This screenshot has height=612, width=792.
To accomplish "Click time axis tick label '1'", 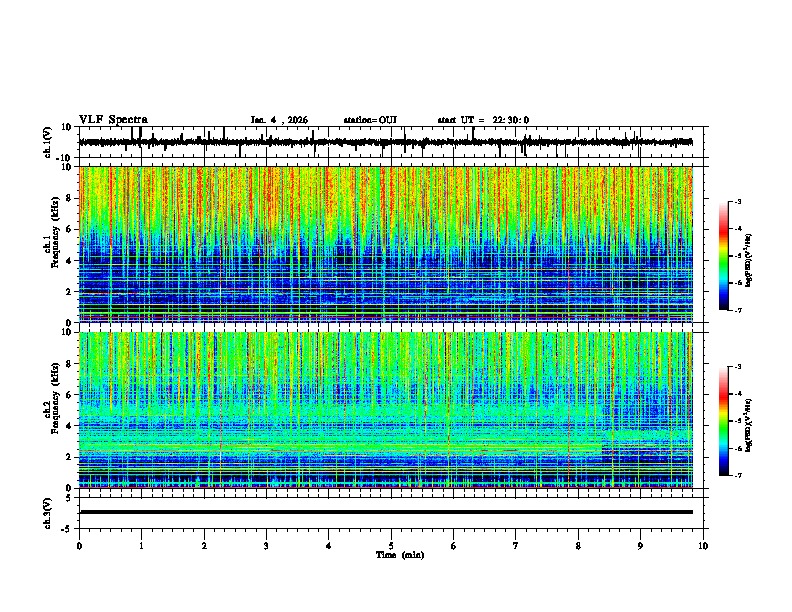I will pyautogui.click(x=141, y=546).
